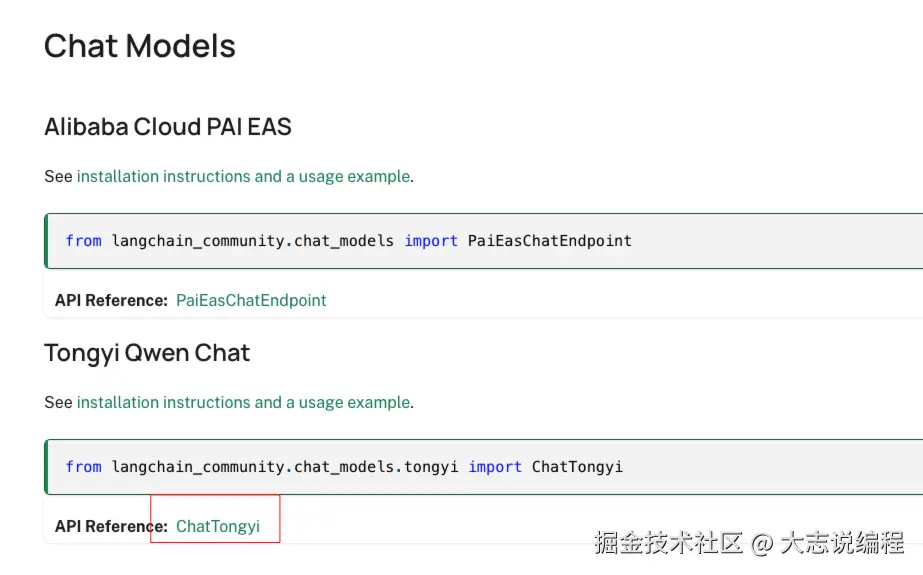Open installation instructions link under Tongyi Qwen Chat

pos(243,402)
